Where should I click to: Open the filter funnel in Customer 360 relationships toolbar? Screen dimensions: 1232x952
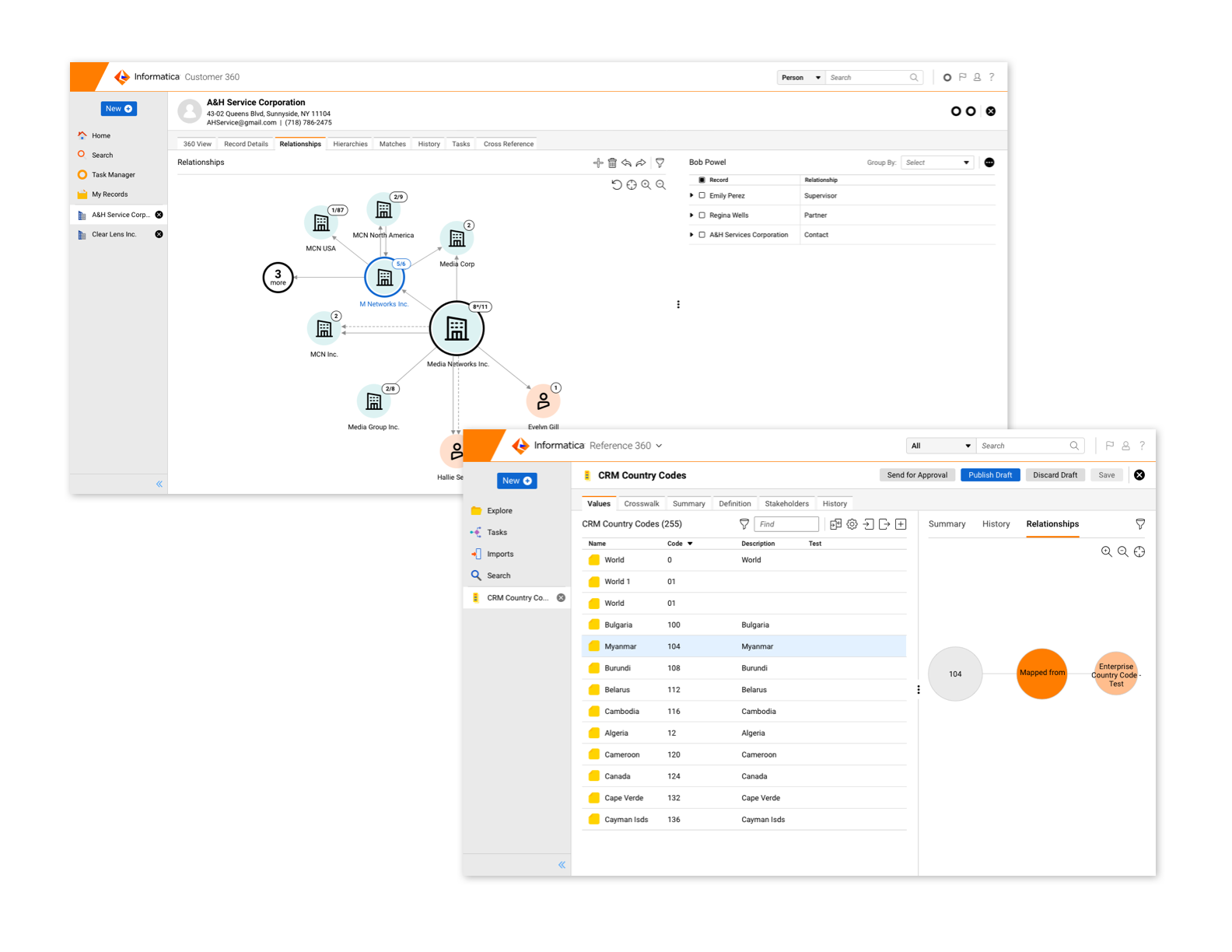tap(660, 163)
